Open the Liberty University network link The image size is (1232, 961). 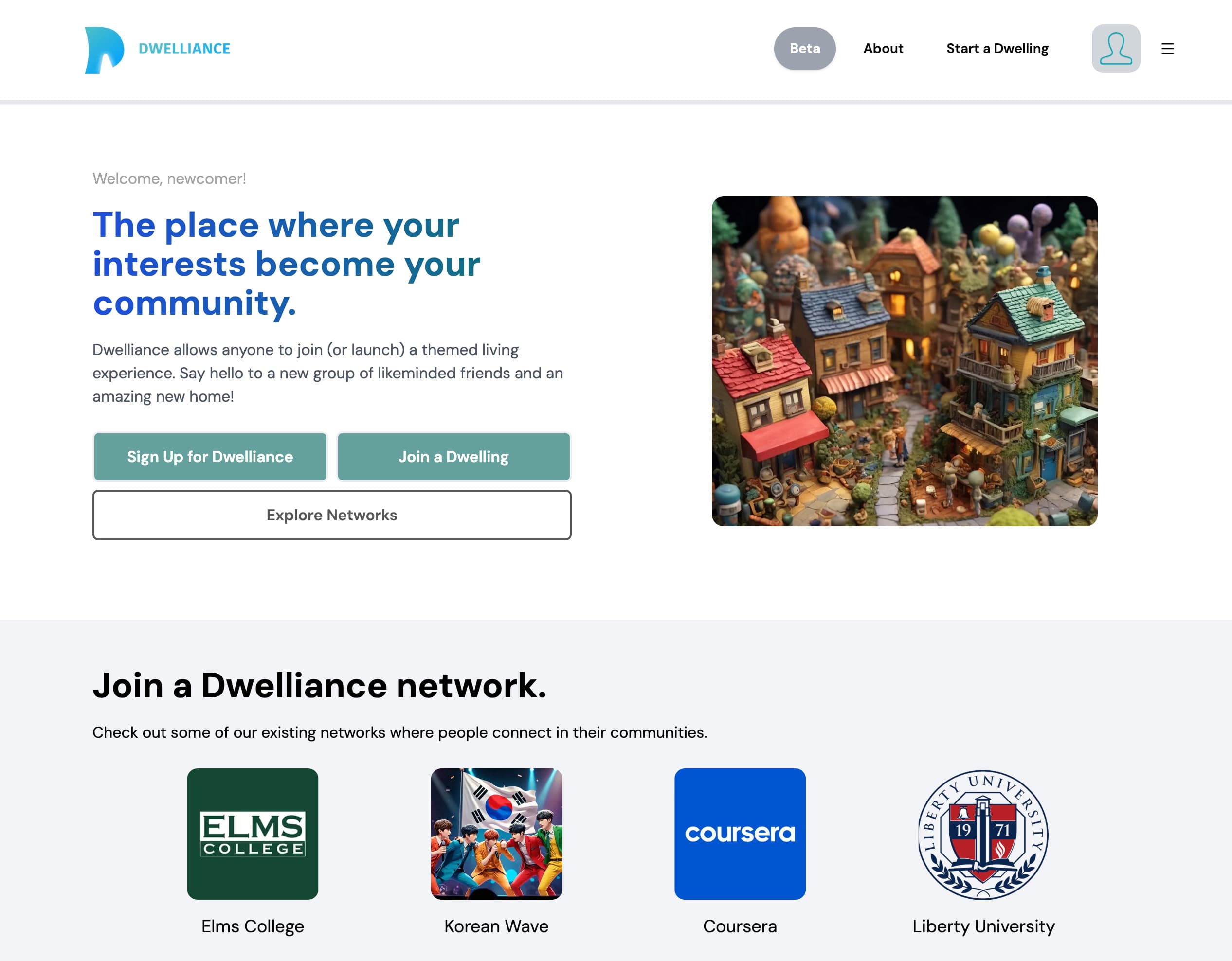[983, 925]
